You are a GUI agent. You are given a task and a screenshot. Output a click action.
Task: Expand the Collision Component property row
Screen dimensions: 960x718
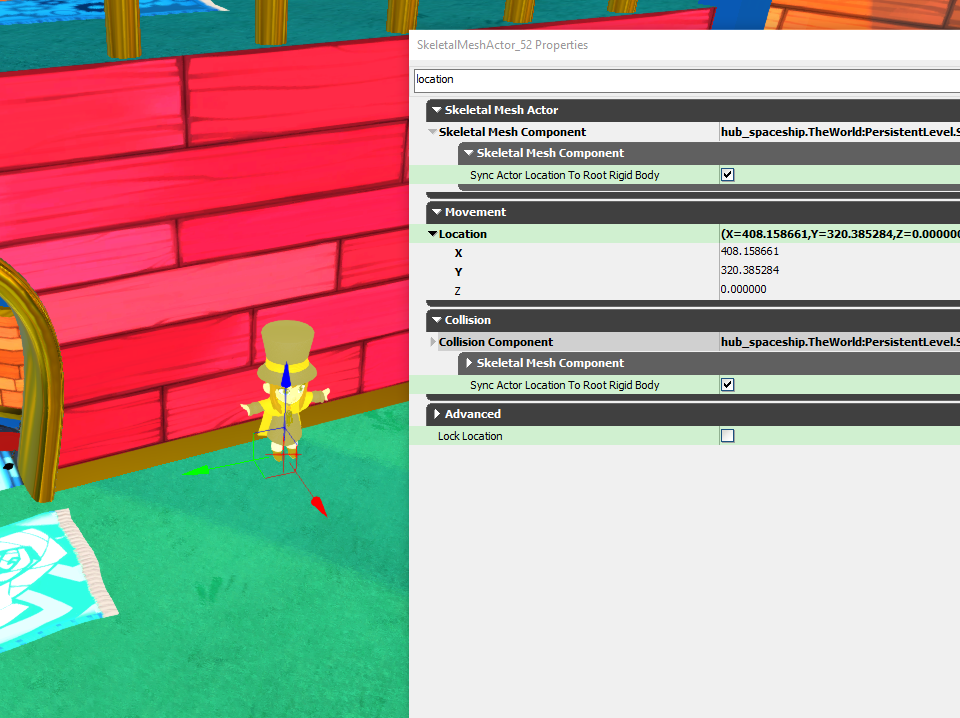[x=433, y=342]
